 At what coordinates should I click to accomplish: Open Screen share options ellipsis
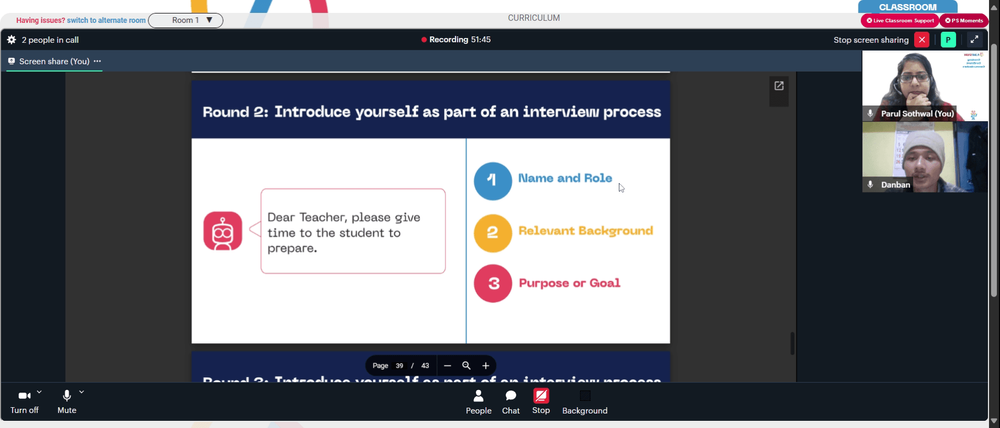(x=97, y=61)
